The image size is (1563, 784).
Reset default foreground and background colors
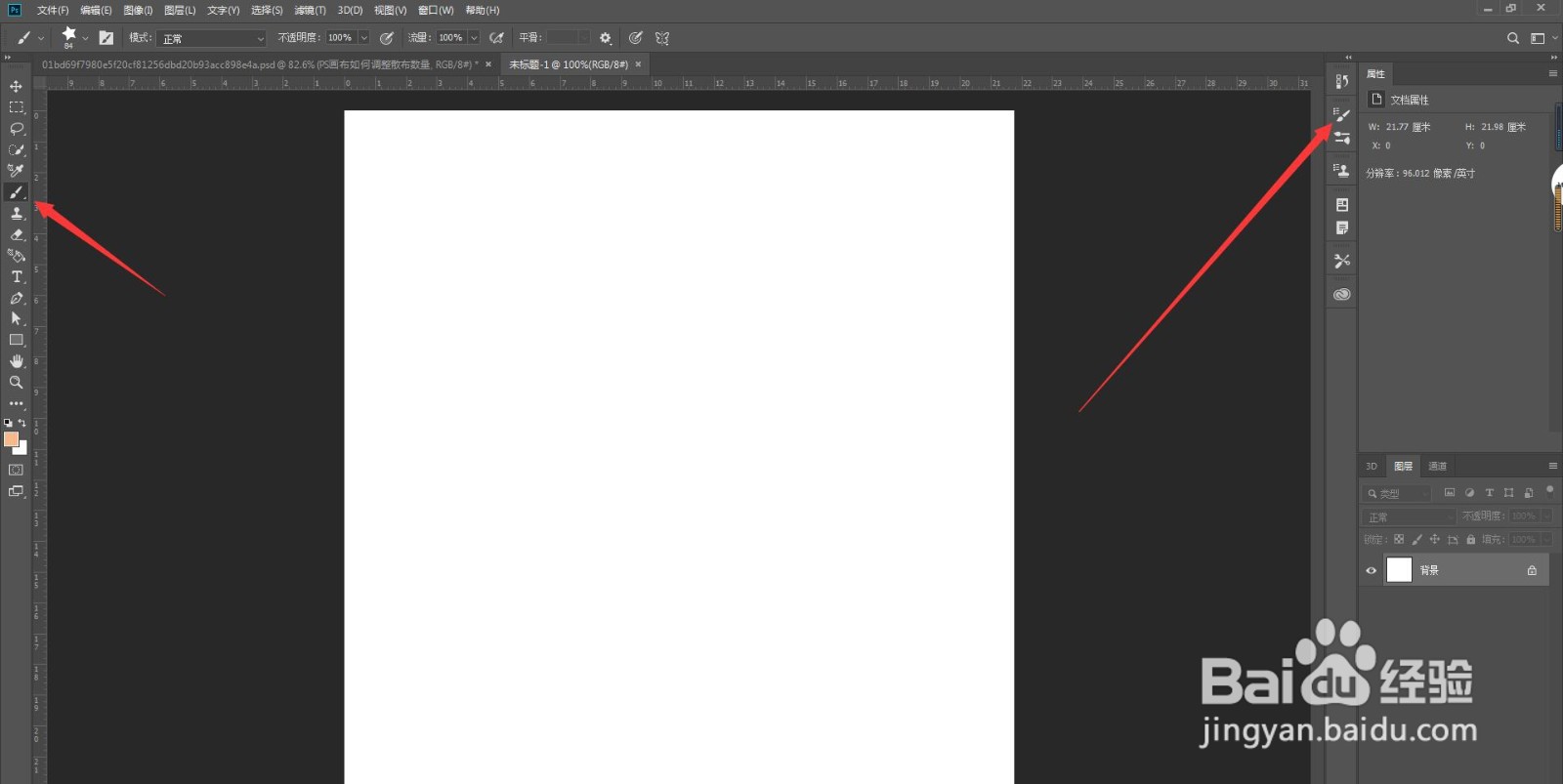pyautogui.click(x=8, y=423)
